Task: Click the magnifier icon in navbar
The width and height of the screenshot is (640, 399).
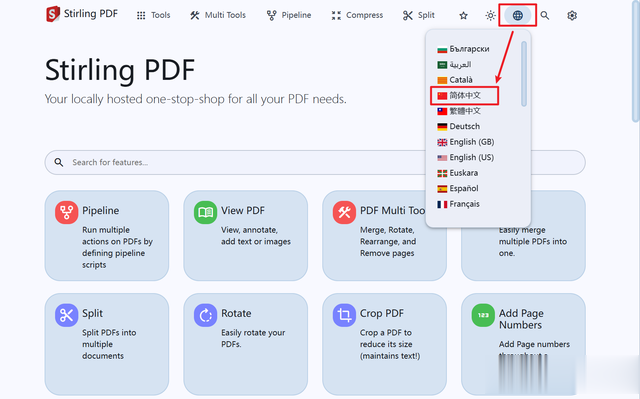Action: [544, 16]
